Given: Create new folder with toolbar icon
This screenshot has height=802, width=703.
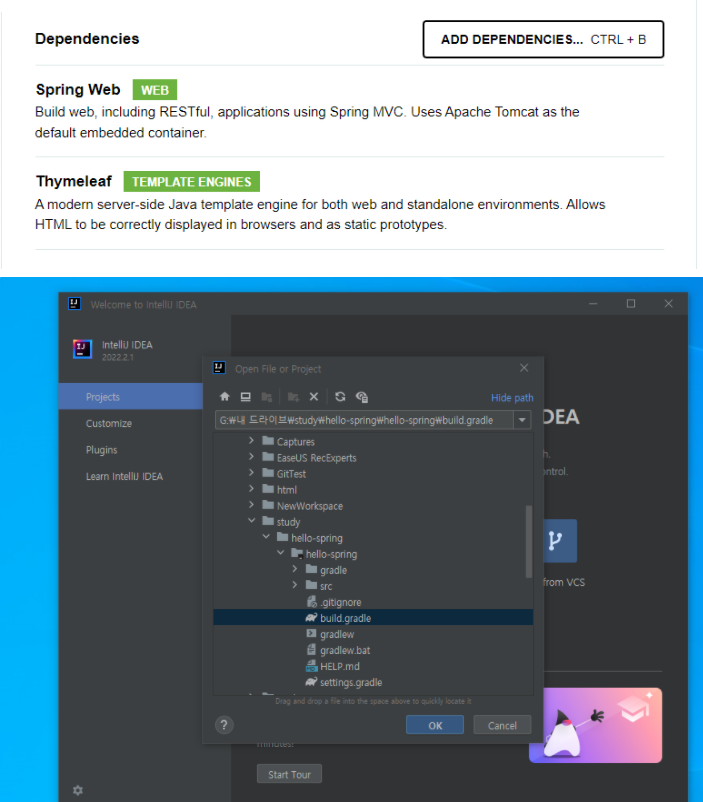Looking at the screenshot, I should pyautogui.click(x=293, y=397).
